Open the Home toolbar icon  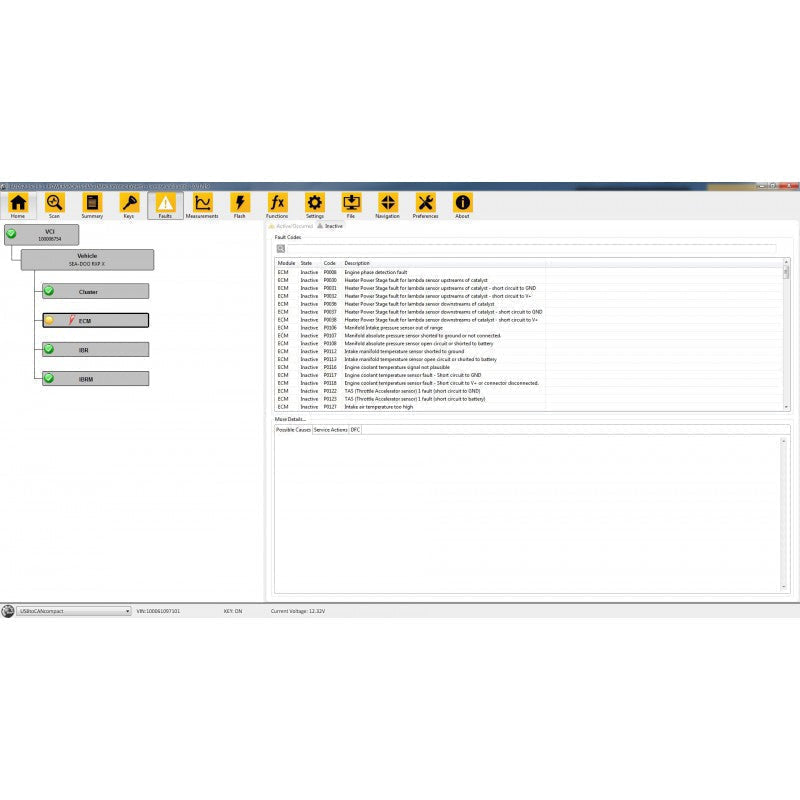(x=18, y=204)
